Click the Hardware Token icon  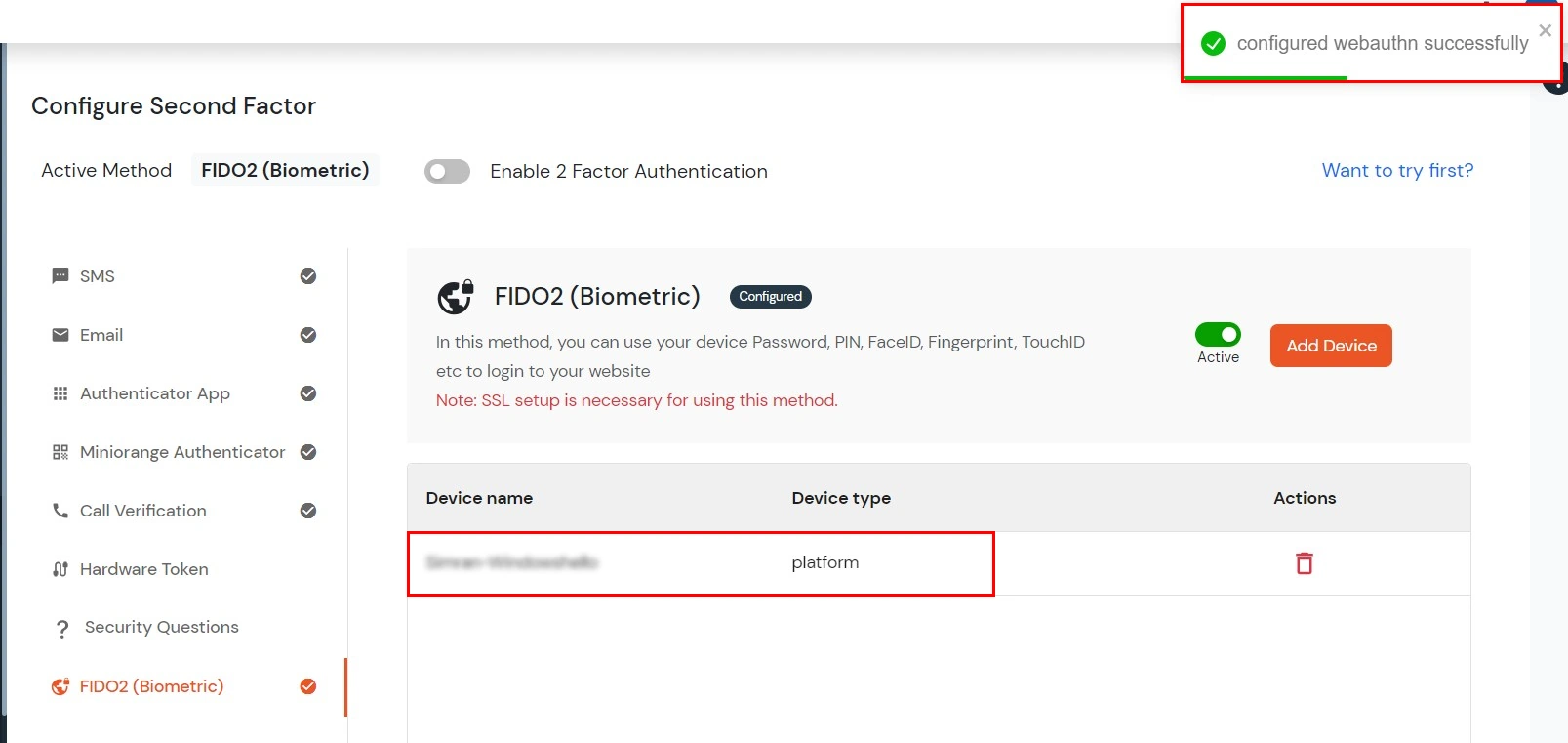[x=60, y=569]
